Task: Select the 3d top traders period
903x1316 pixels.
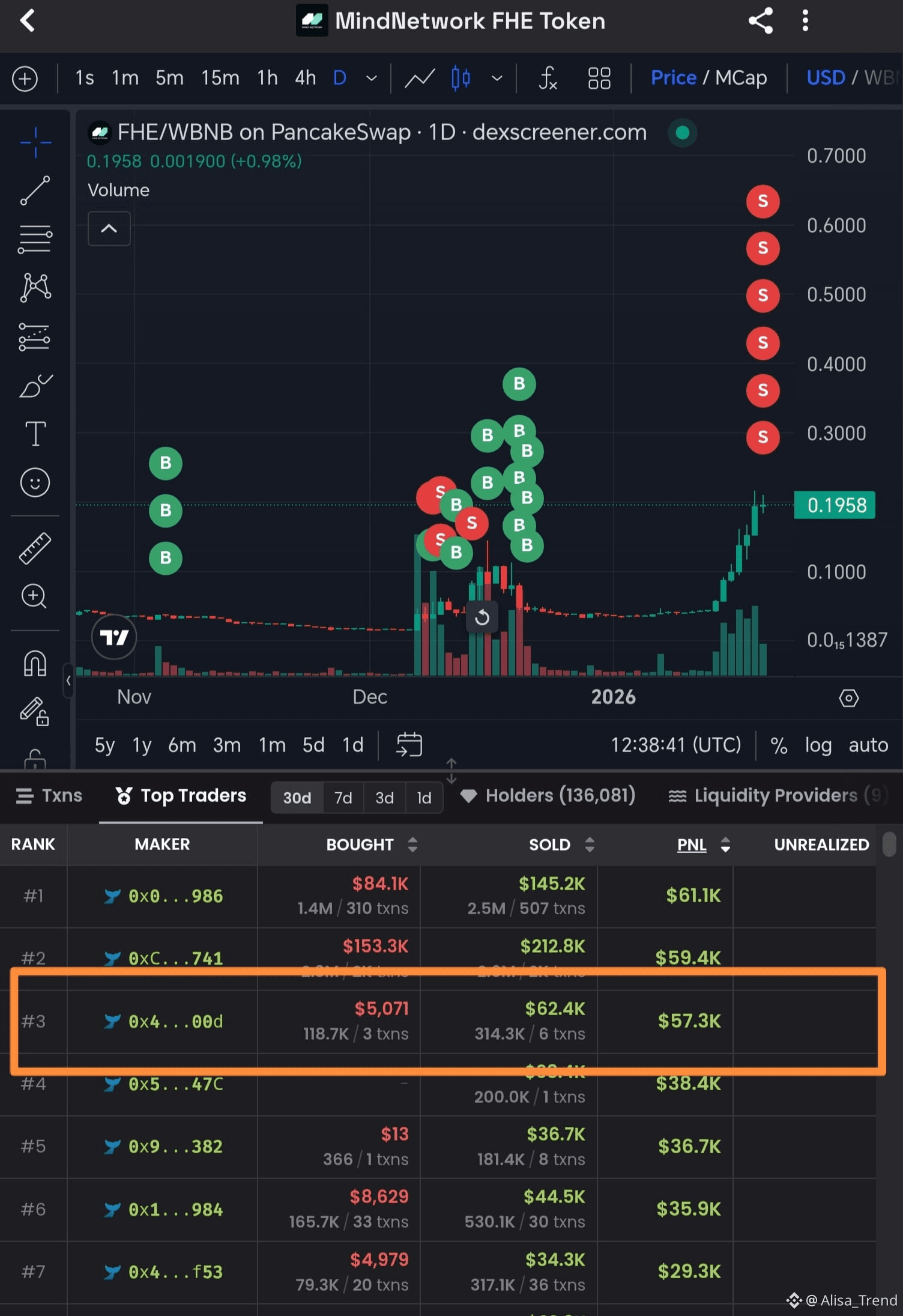Action: tap(385, 798)
